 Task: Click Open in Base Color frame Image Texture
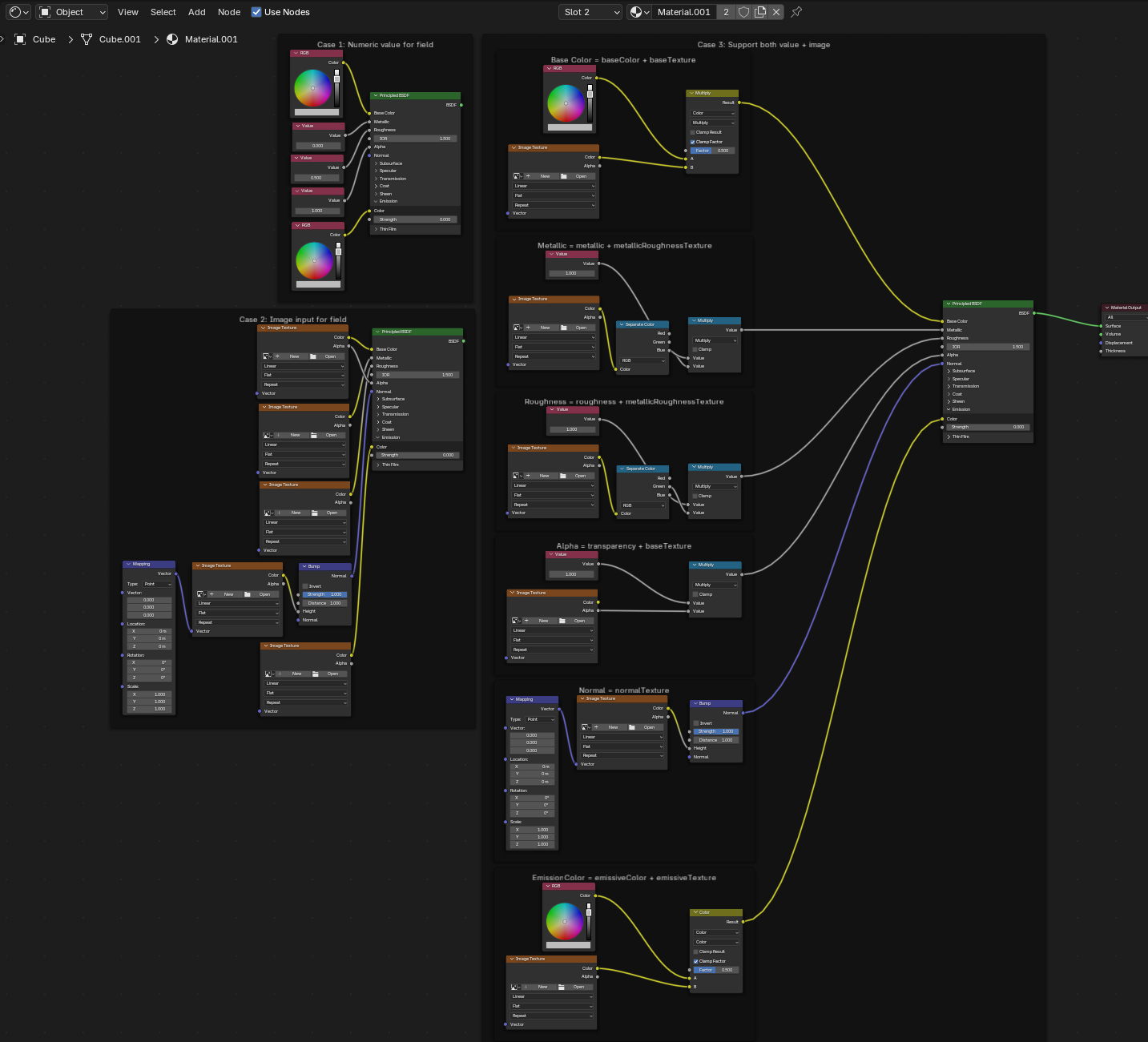pyautogui.click(x=577, y=176)
